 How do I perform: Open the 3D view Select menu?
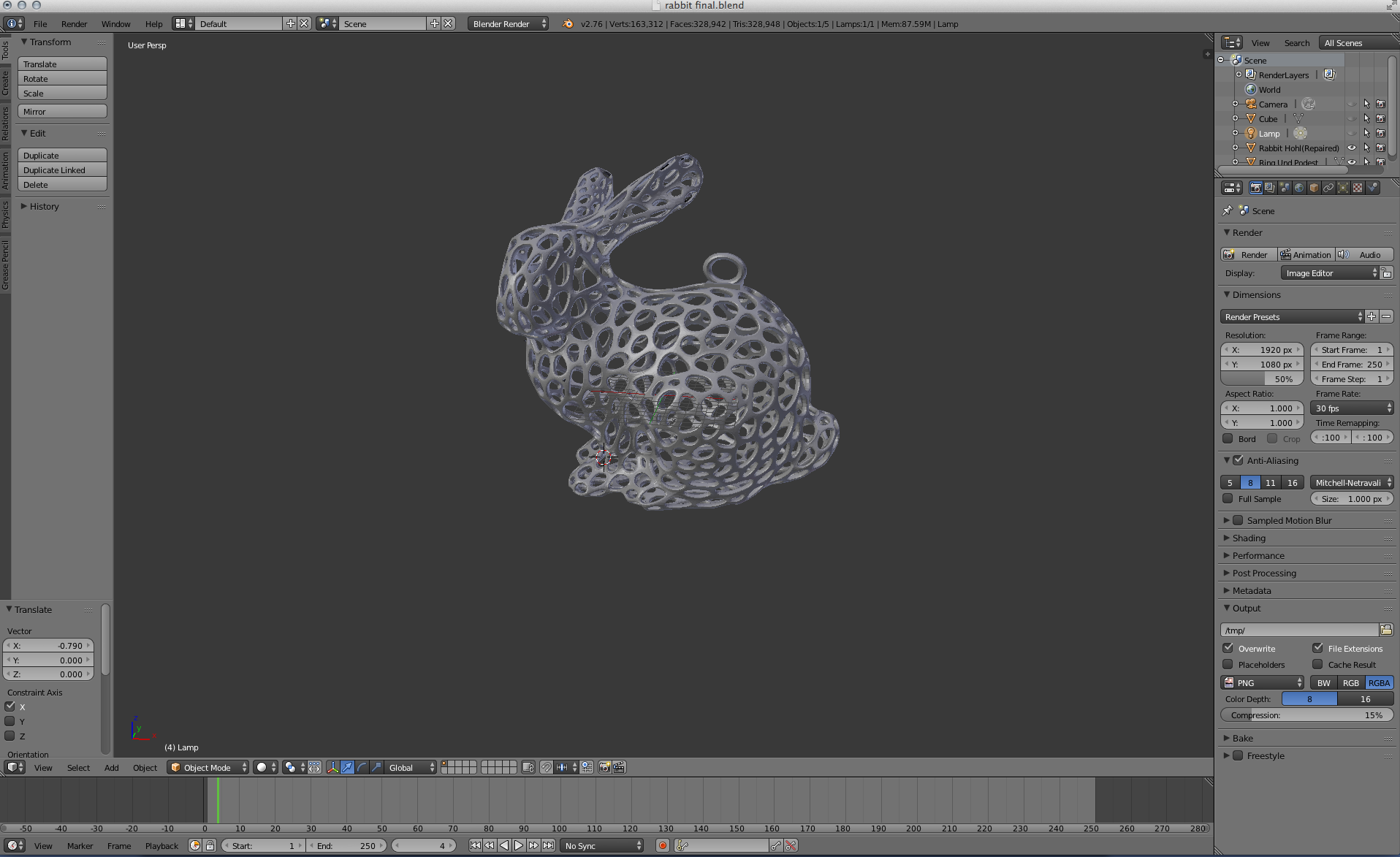coord(78,767)
